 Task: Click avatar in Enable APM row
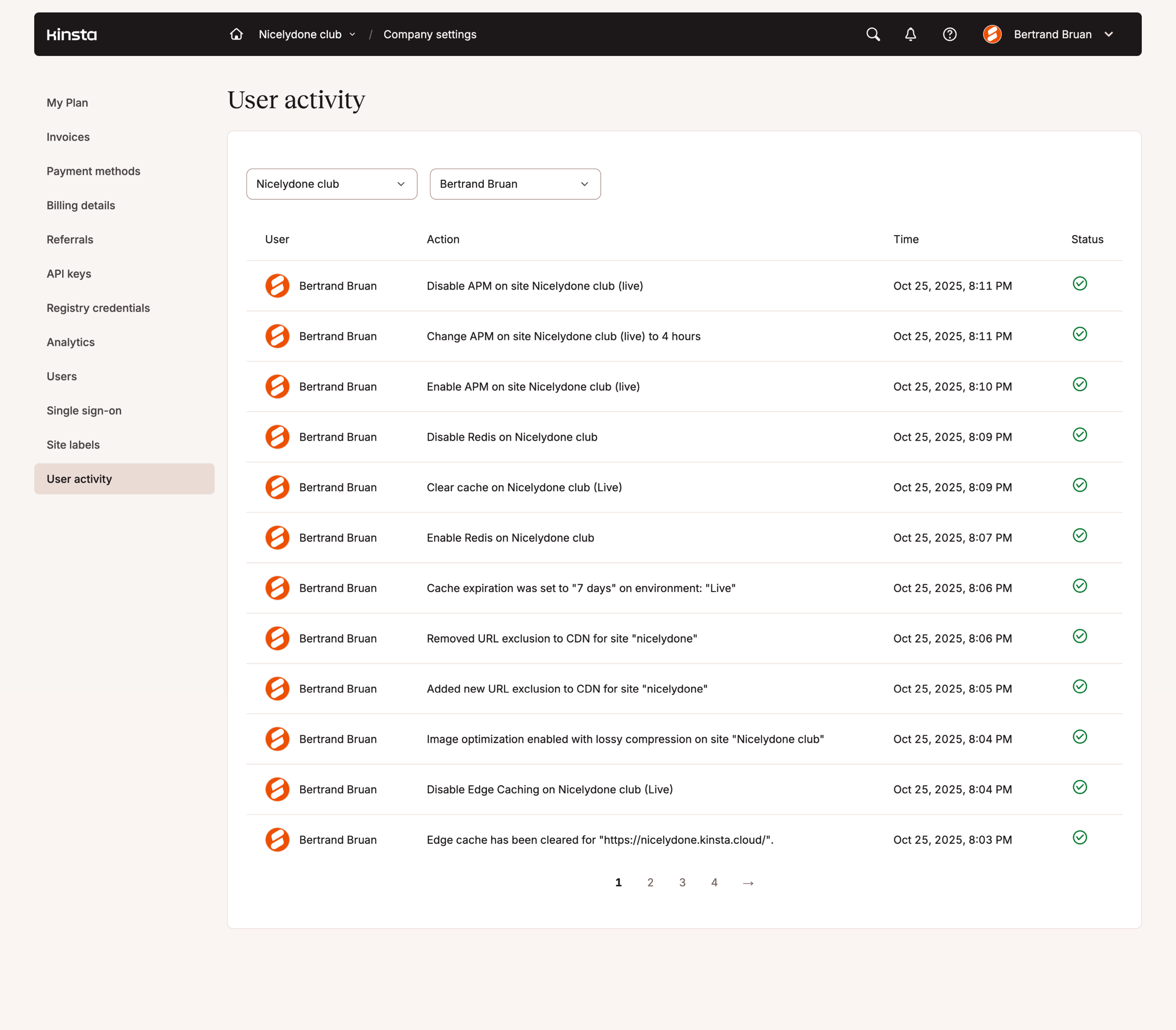coord(277,386)
